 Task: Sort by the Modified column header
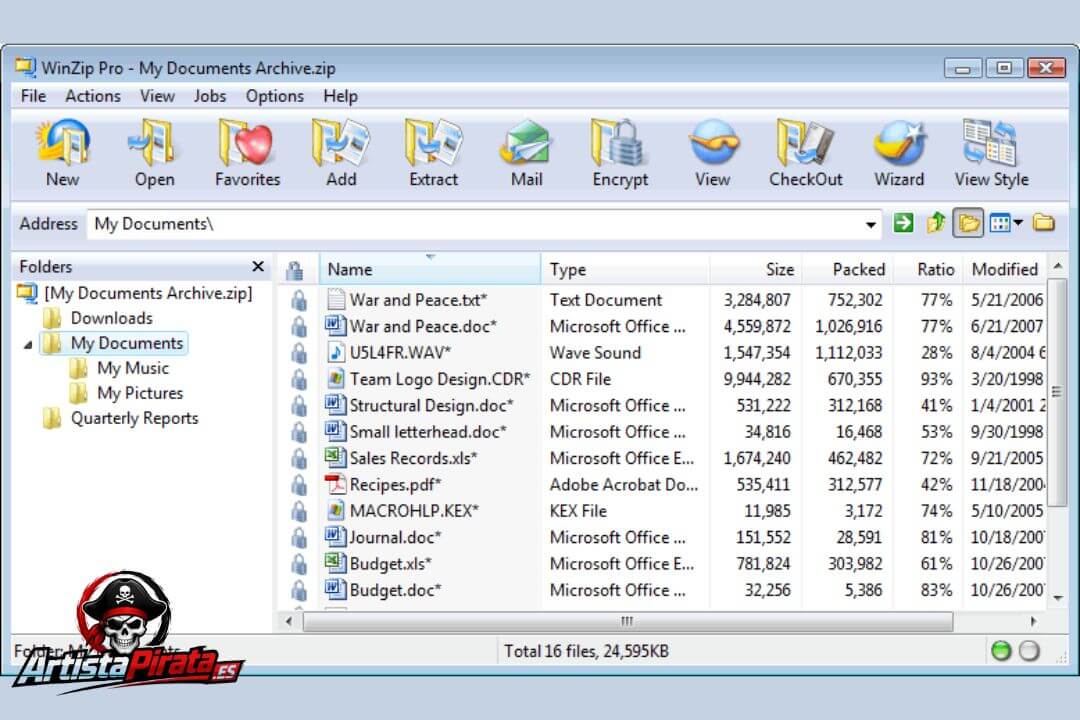pos(1004,269)
